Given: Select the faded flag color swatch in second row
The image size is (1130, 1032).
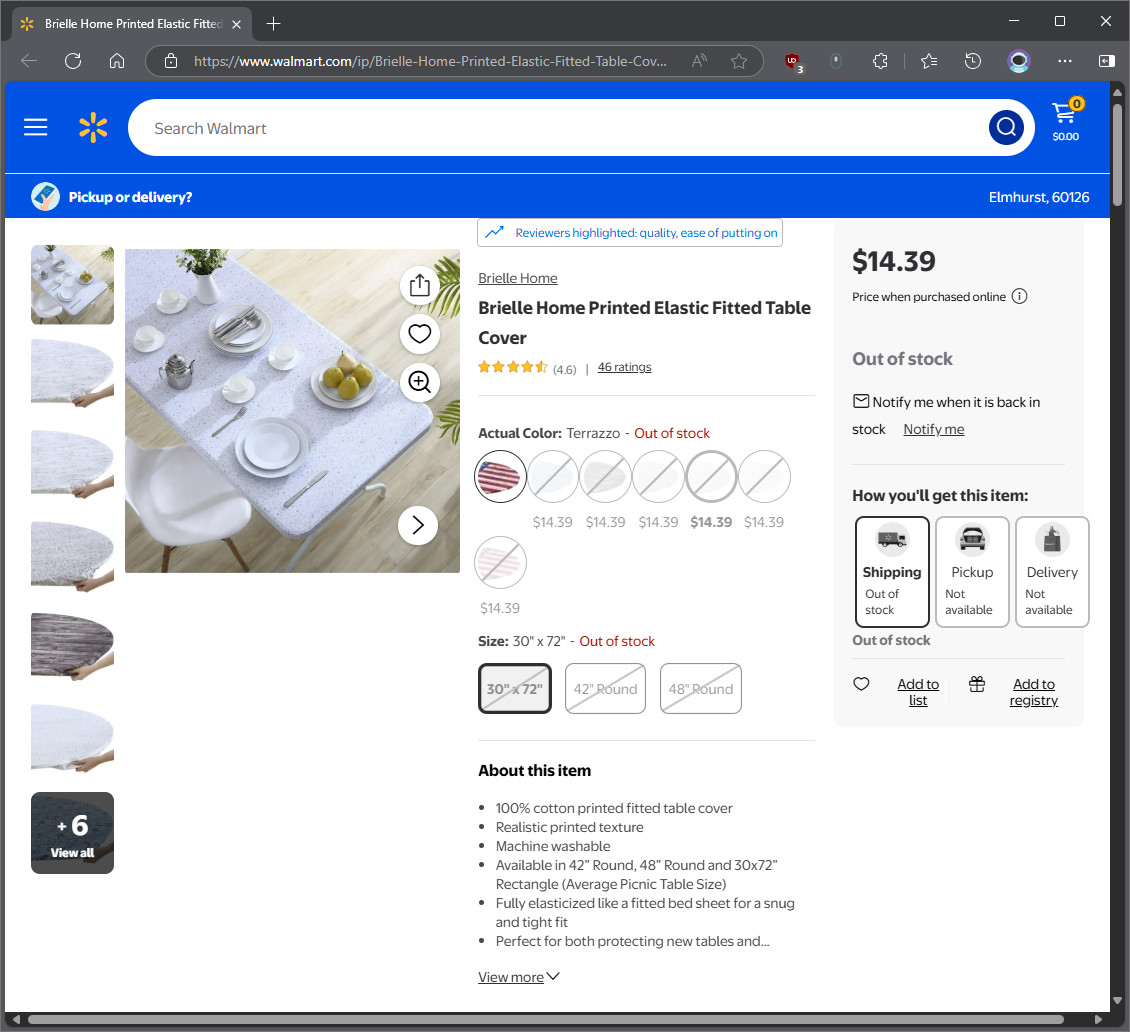Looking at the screenshot, I should pyautogui.click(x=500, y=562).
